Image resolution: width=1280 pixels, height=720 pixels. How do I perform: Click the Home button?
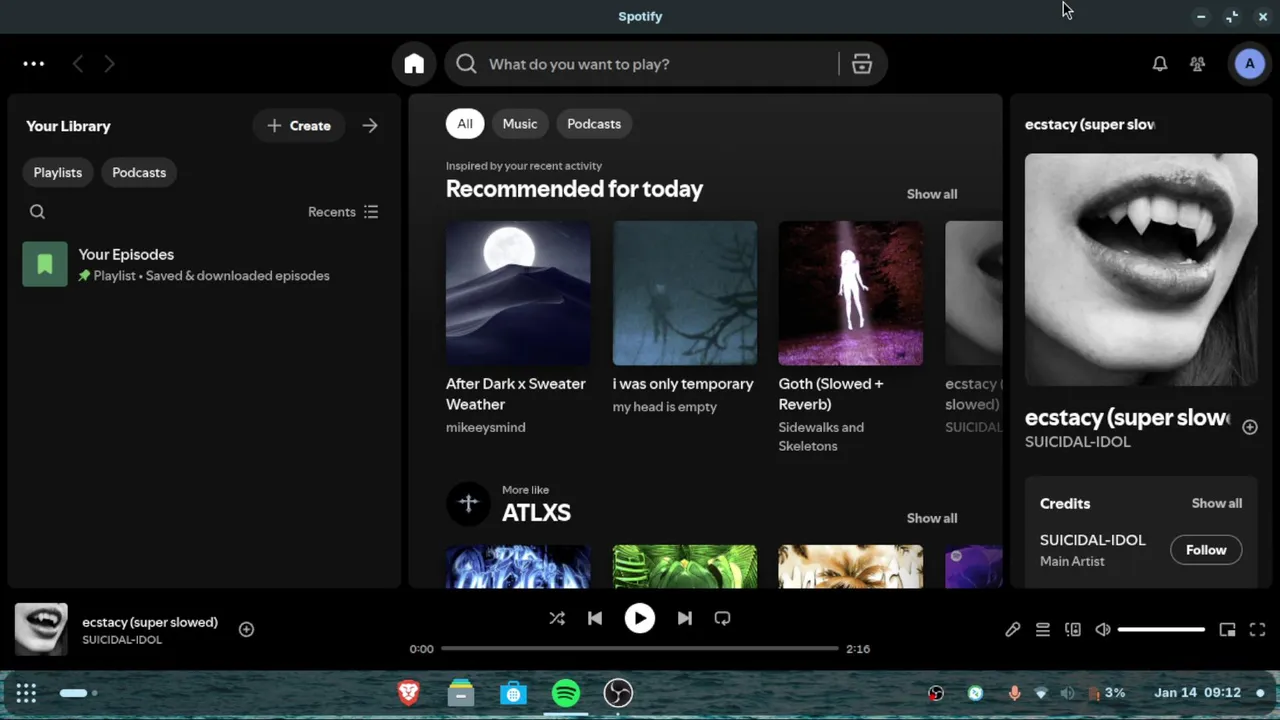(414, 64)
